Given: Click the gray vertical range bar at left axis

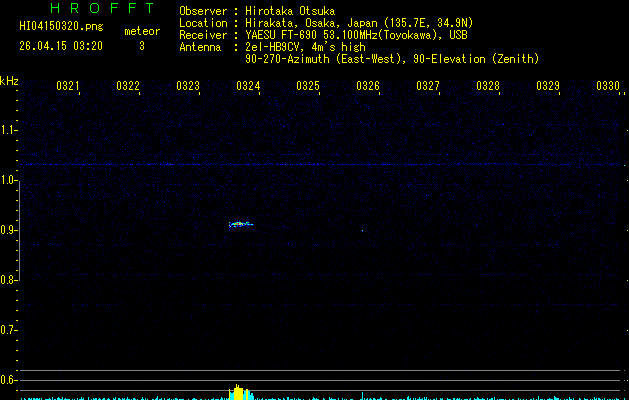Looking at the screenshot, I should point(19,230).
